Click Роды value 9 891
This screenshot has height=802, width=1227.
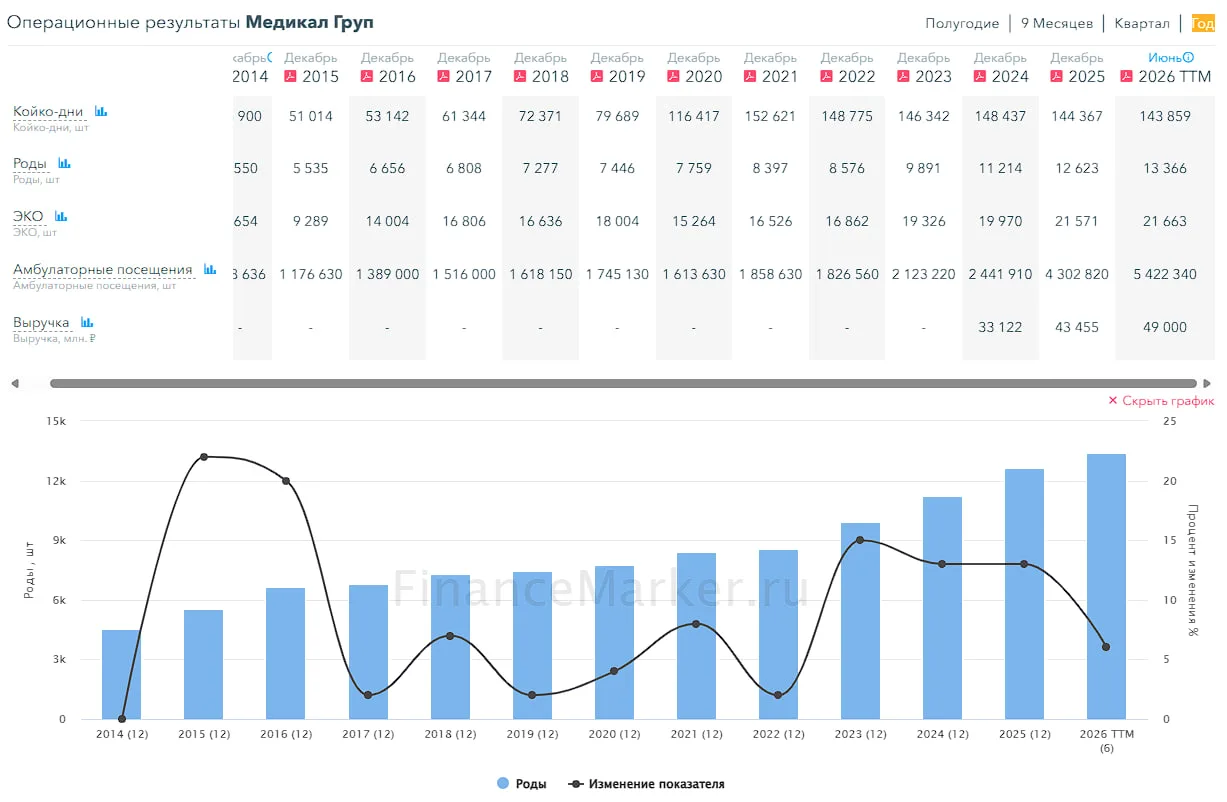coord(924,168)
